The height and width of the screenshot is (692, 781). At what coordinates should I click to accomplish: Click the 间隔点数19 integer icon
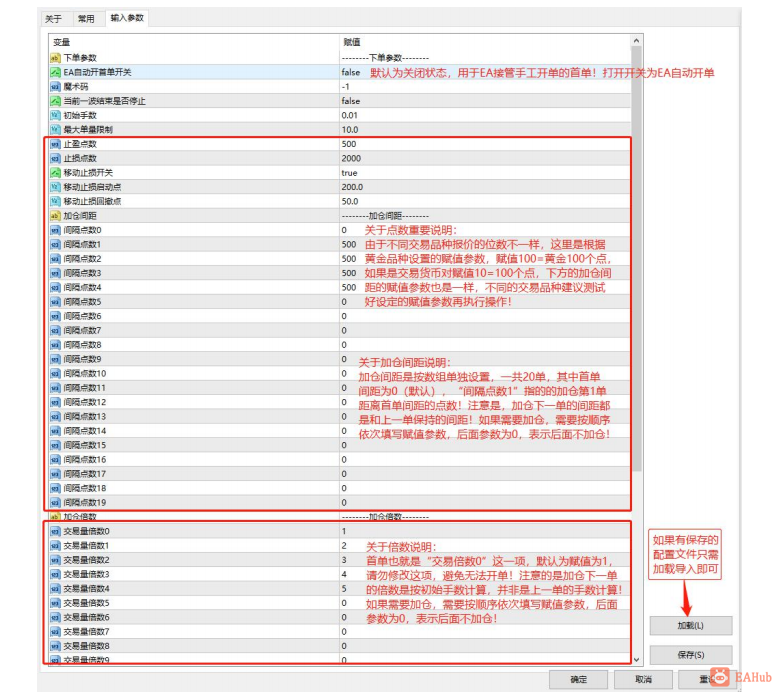point(55,503)
